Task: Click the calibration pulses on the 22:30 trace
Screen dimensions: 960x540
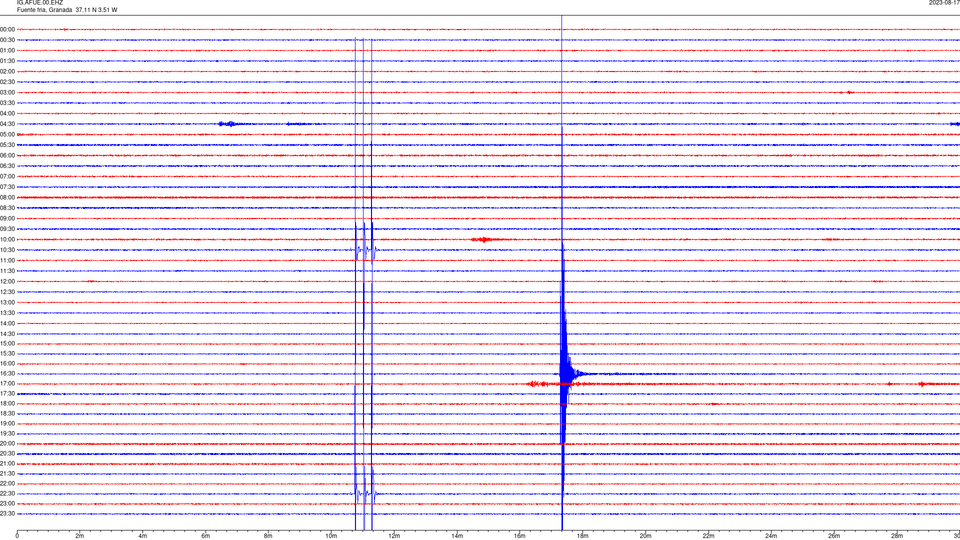Action: [x=364, y=493]
